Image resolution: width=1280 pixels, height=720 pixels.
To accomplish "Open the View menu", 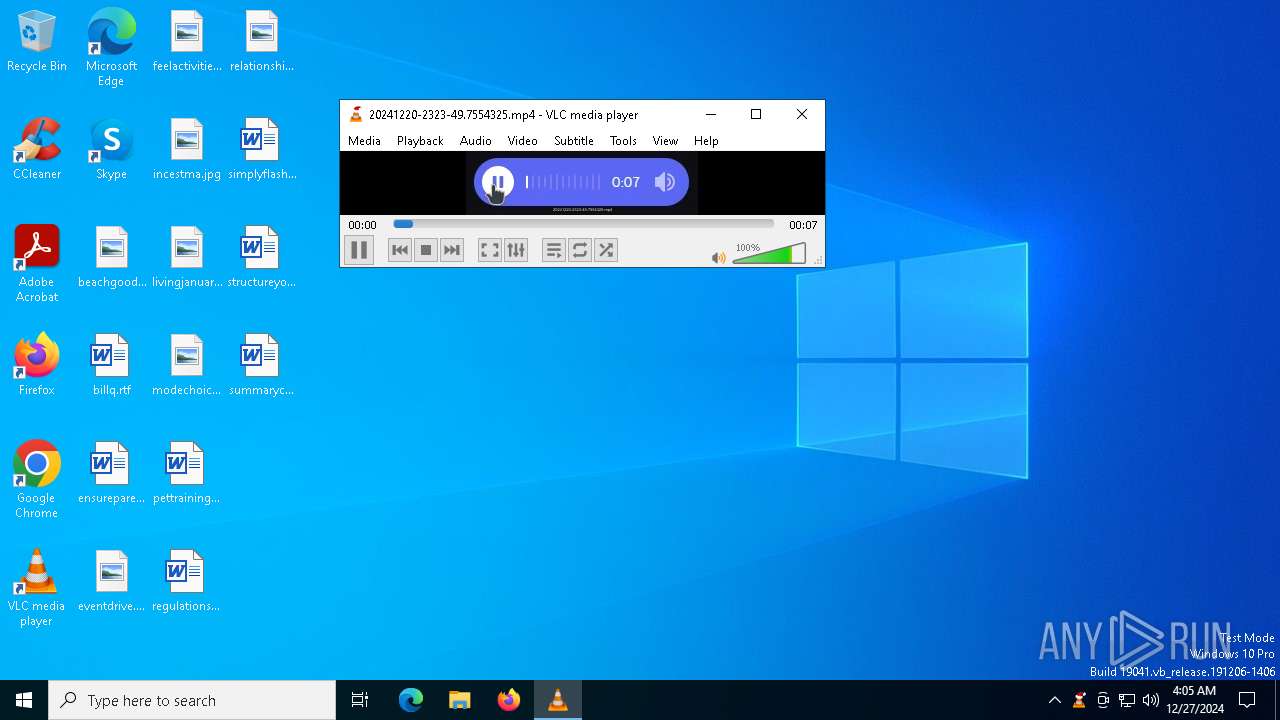I will (665, 141).
